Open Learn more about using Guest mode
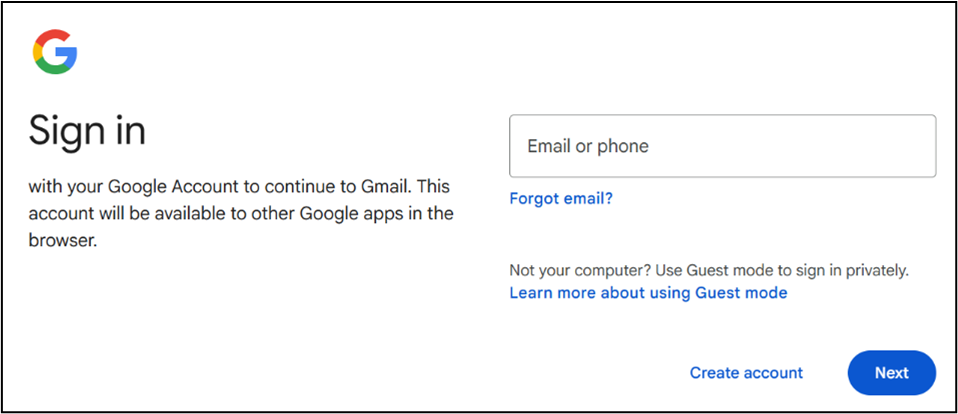The height and width of the screenshot is (414, 958). tap(648, 293)
